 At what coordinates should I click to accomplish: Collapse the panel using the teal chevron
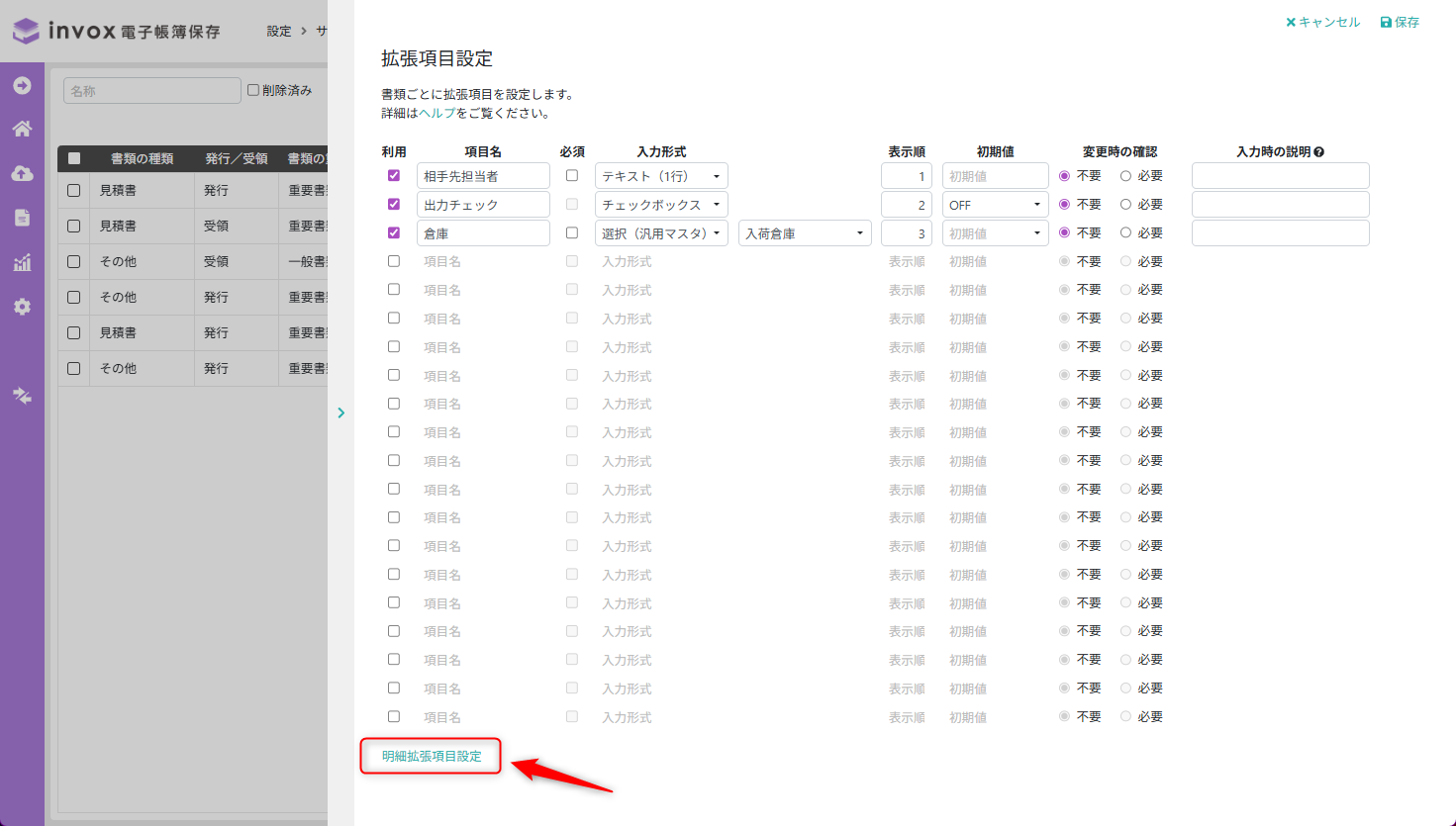340,413
